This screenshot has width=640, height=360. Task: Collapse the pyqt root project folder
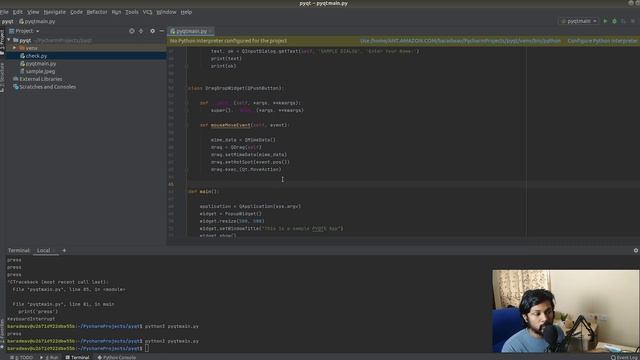pyautogui.click(x=9, y=40)
